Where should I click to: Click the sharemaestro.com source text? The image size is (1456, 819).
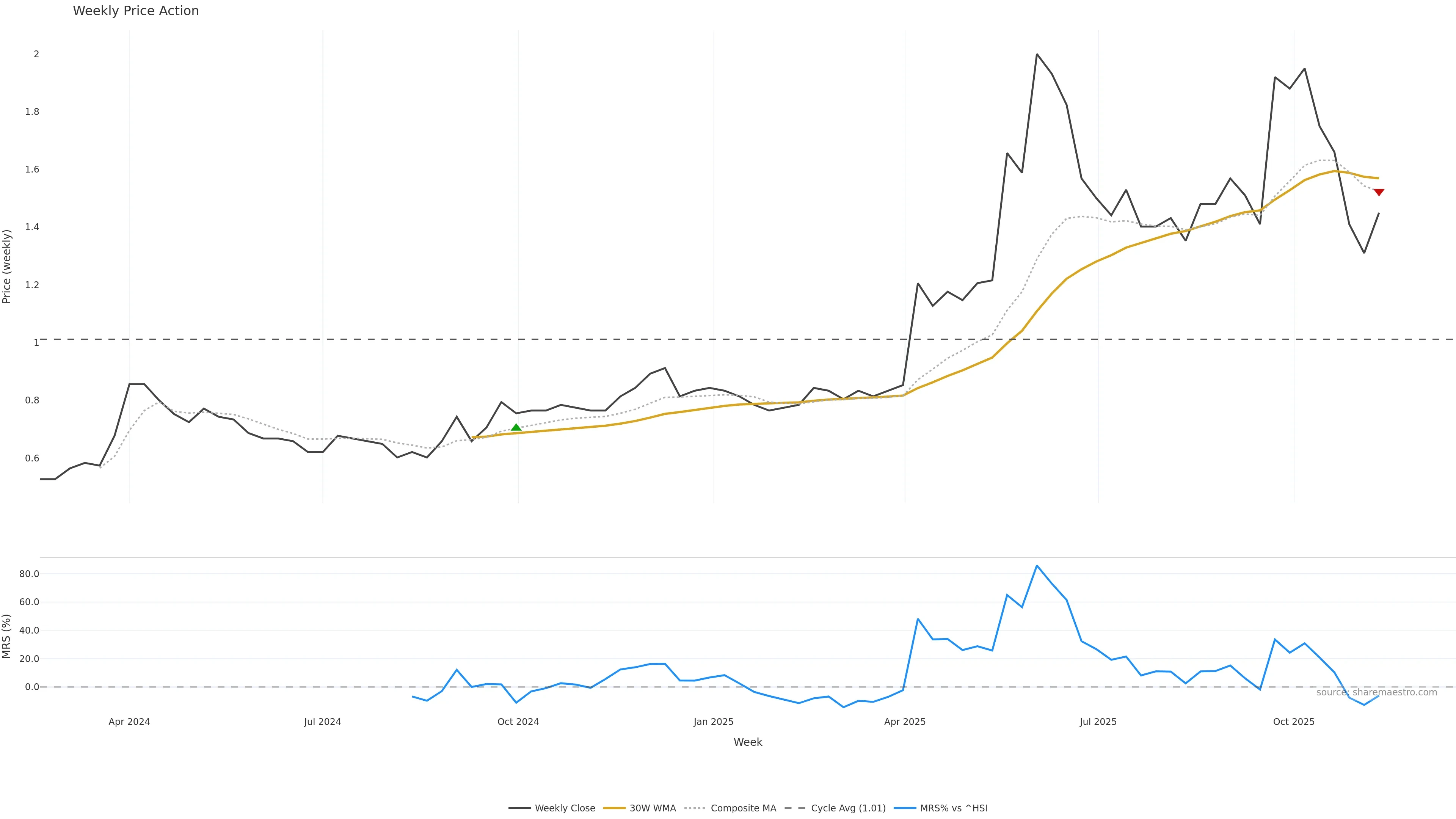pyautogui.click(x=1376, y=692)
